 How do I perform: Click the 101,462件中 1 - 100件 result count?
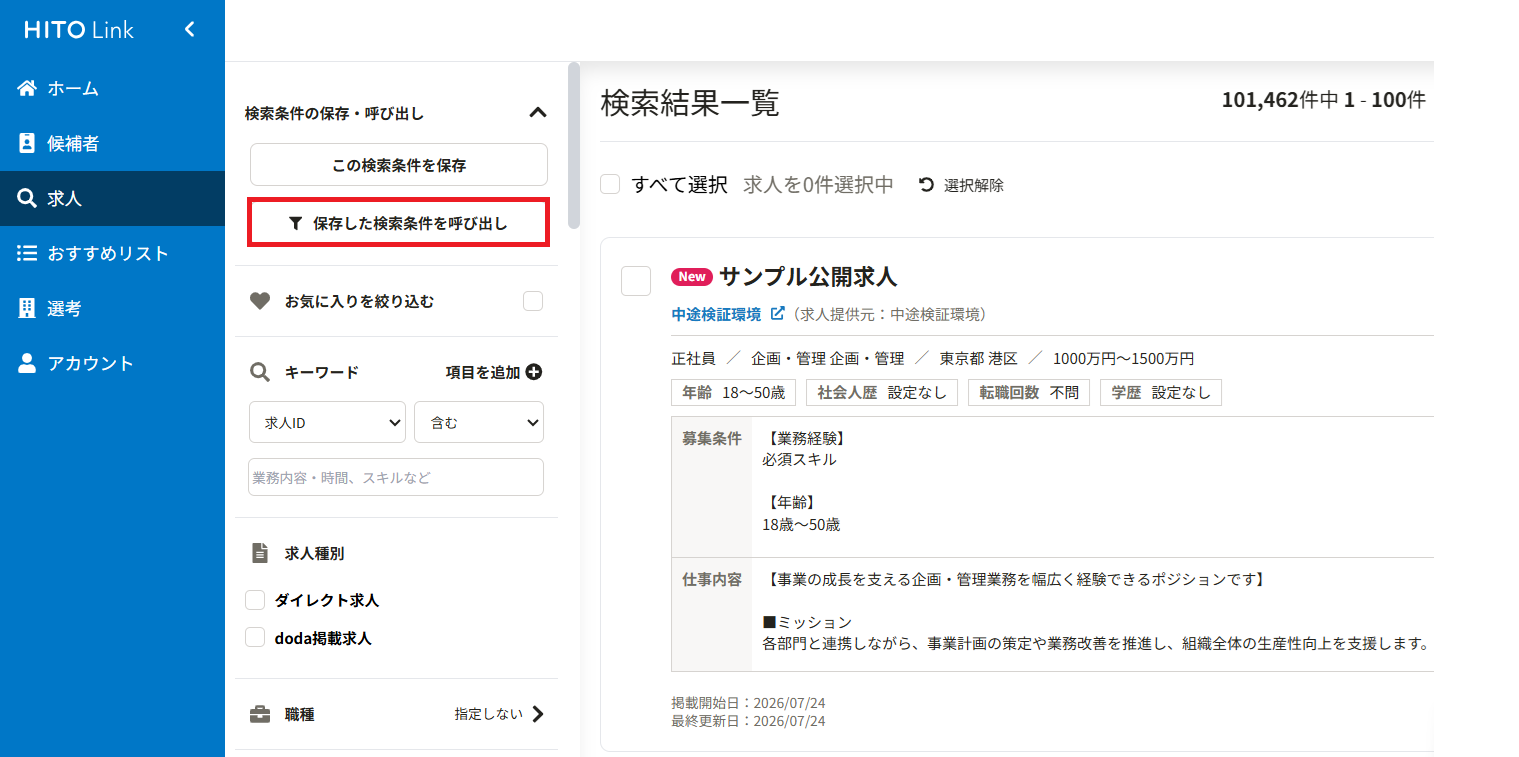tap(1324, 100)
